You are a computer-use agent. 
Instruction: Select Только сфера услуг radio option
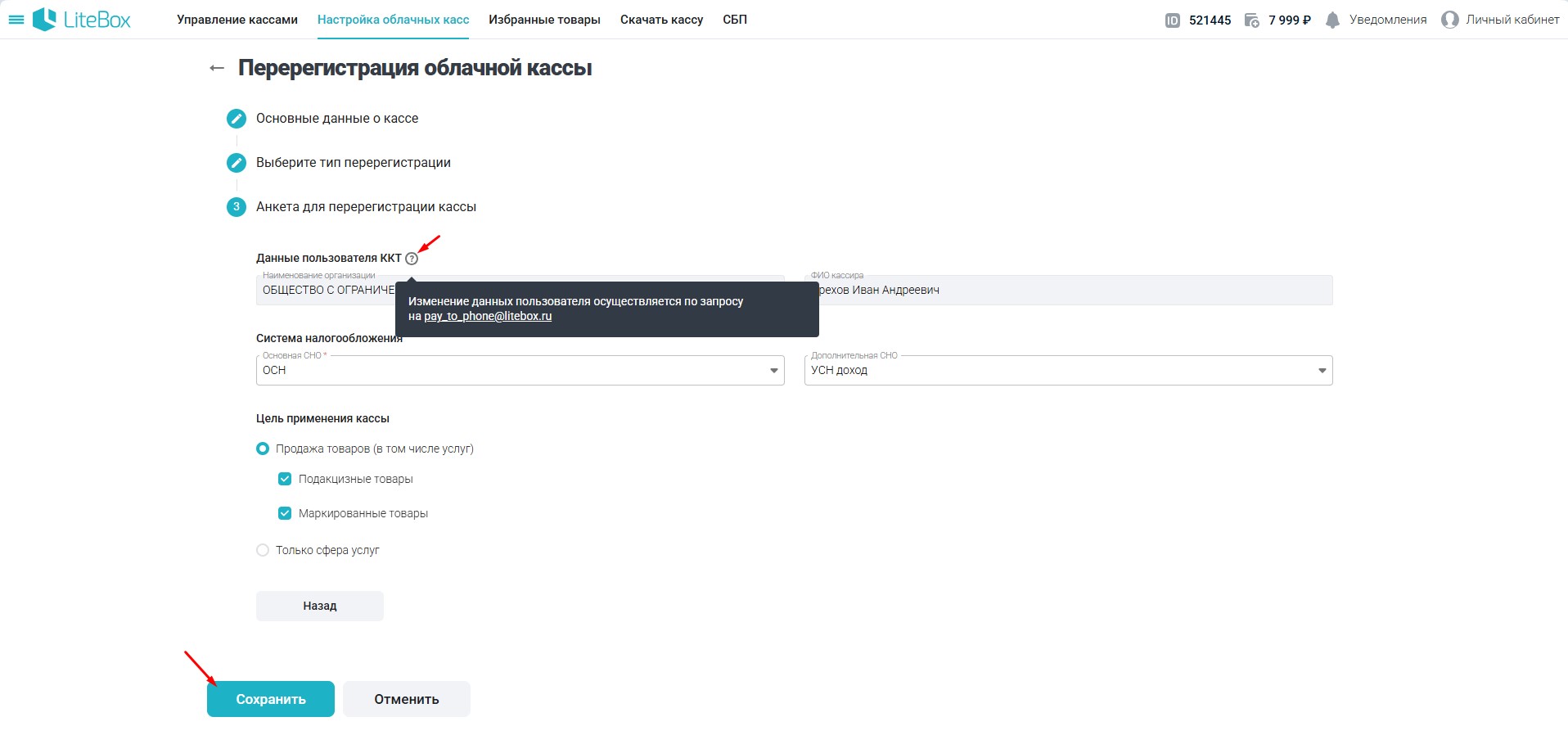coord(263,550)
